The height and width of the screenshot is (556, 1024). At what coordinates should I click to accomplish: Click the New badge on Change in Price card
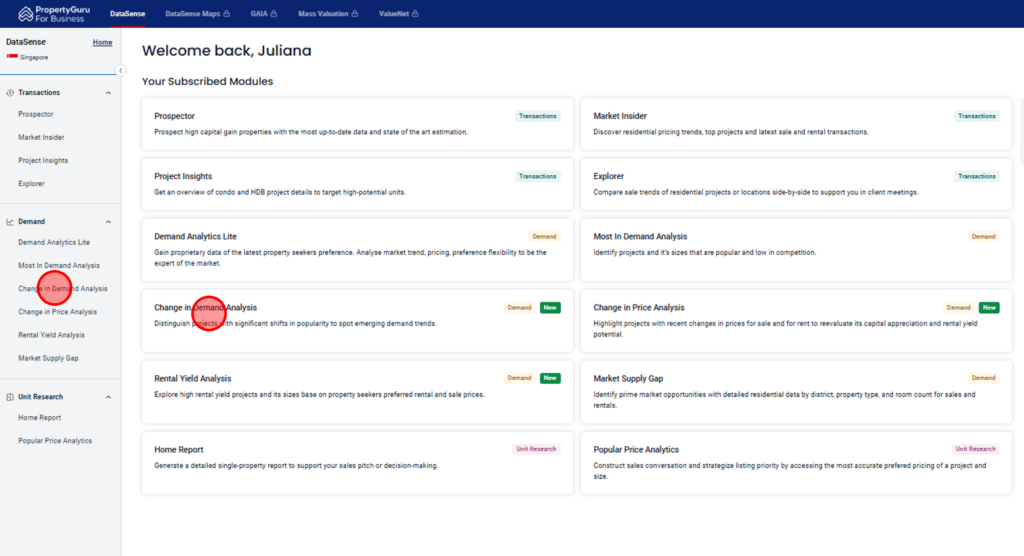[989, 308]
